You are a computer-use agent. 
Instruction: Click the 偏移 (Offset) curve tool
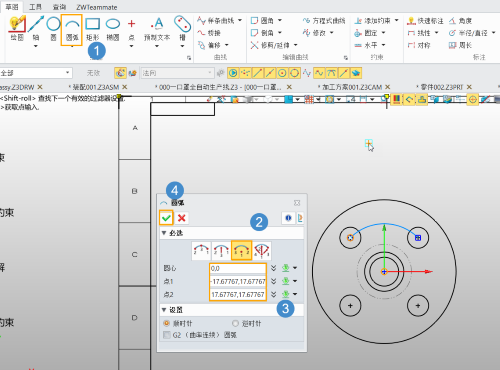pos(209,45)
